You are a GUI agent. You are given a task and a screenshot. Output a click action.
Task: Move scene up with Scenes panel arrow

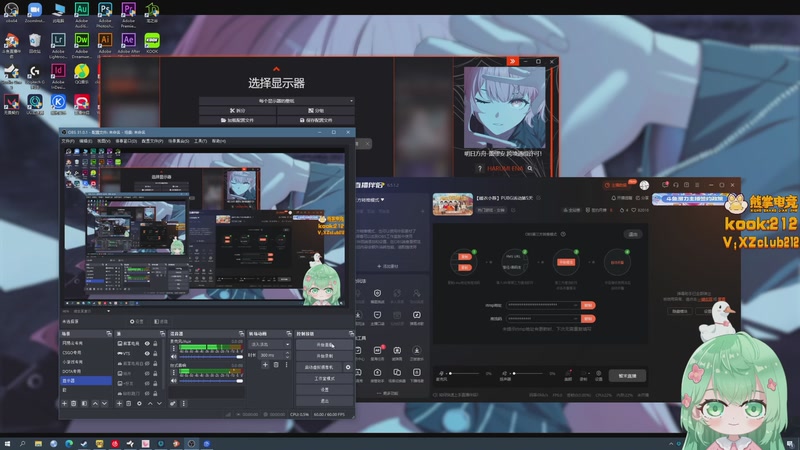click(95, 404)
